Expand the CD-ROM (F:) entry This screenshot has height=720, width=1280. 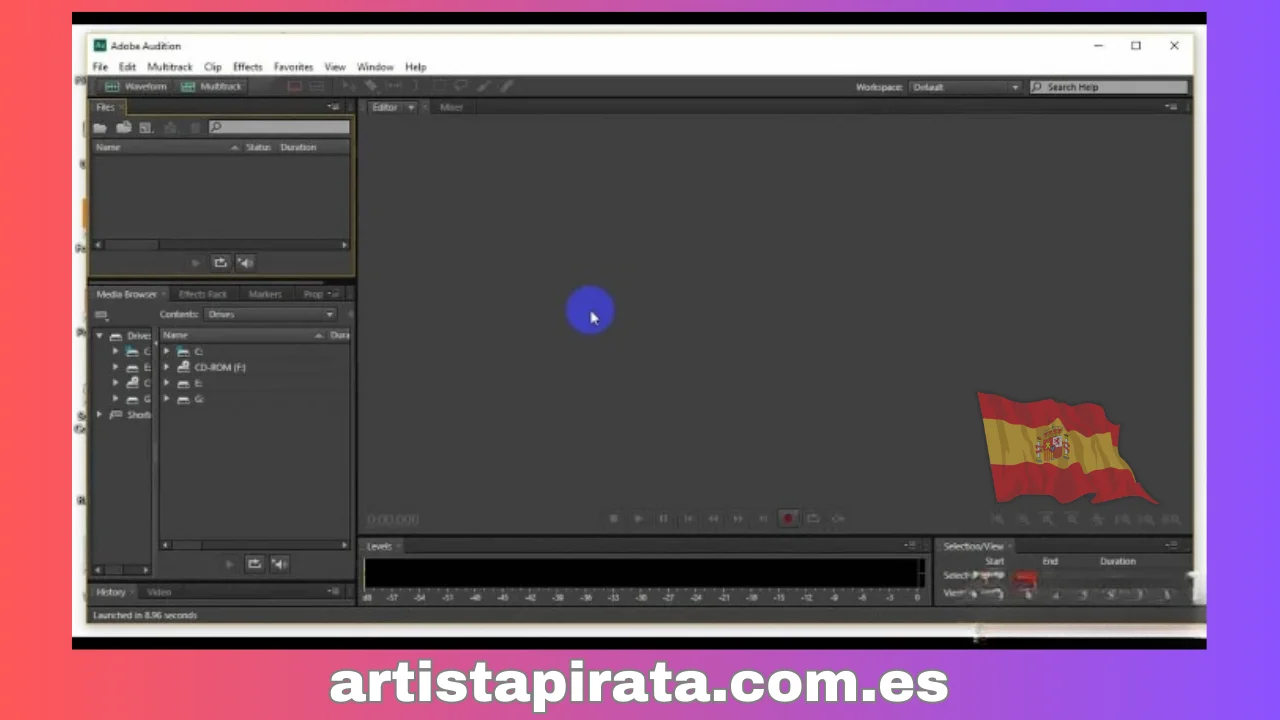click(167, 368)
